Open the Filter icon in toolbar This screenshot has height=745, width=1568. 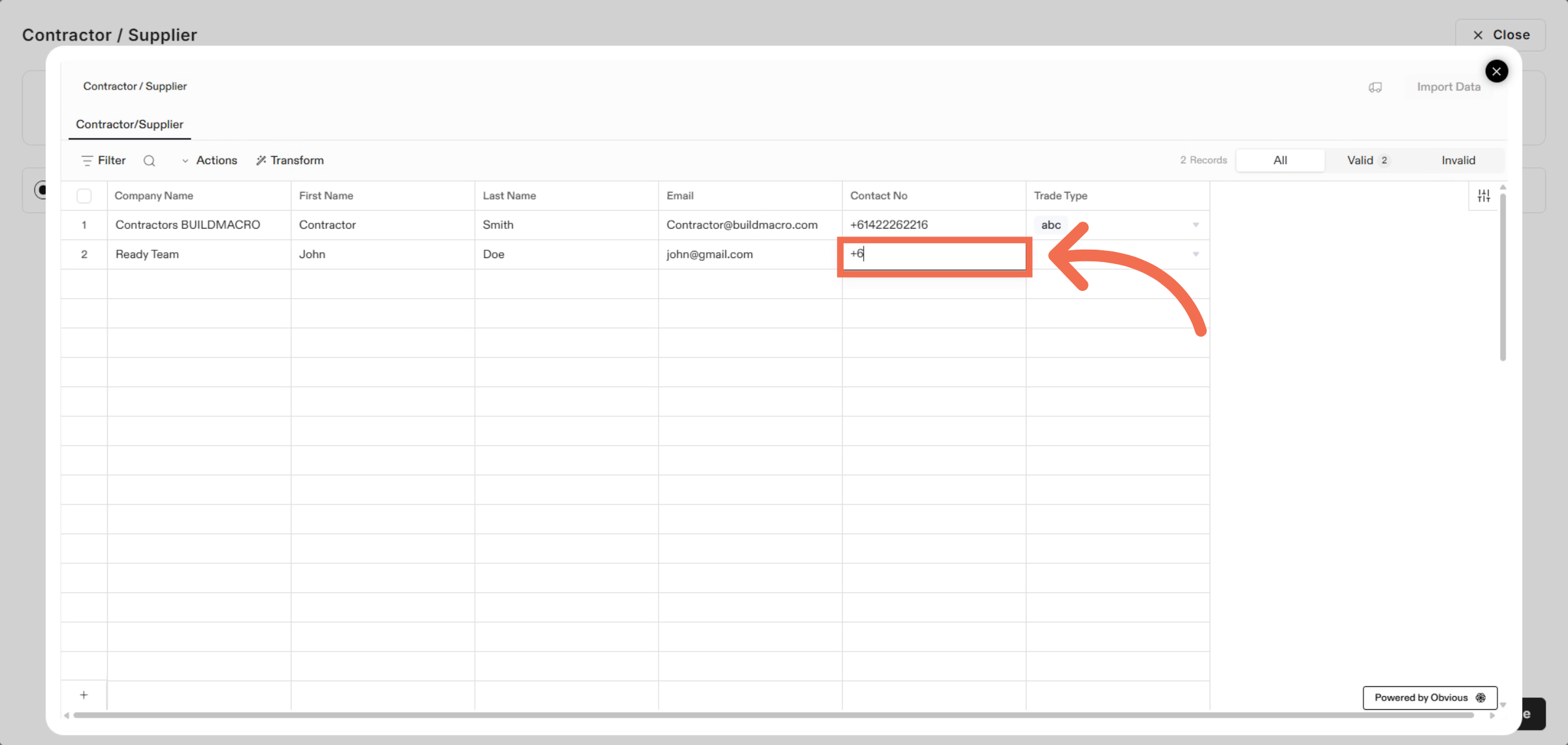[87, 161]
